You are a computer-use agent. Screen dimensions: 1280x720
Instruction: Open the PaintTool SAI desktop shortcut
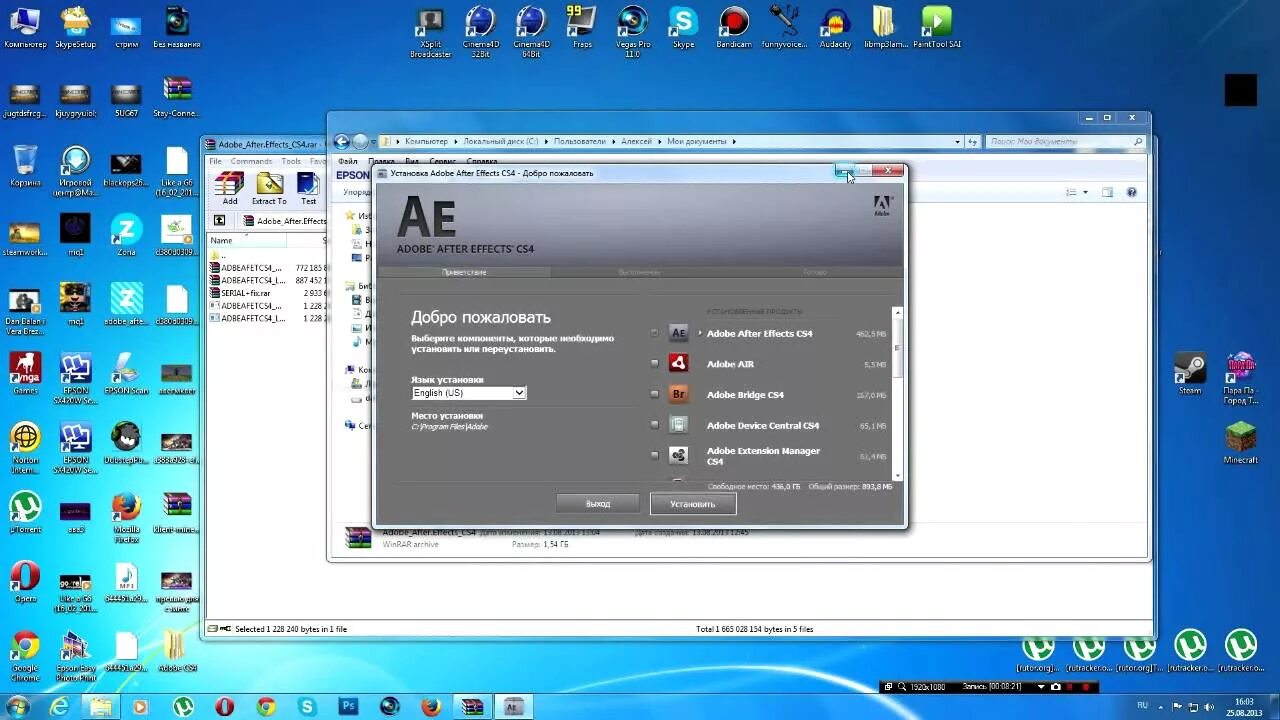point(936,27)
